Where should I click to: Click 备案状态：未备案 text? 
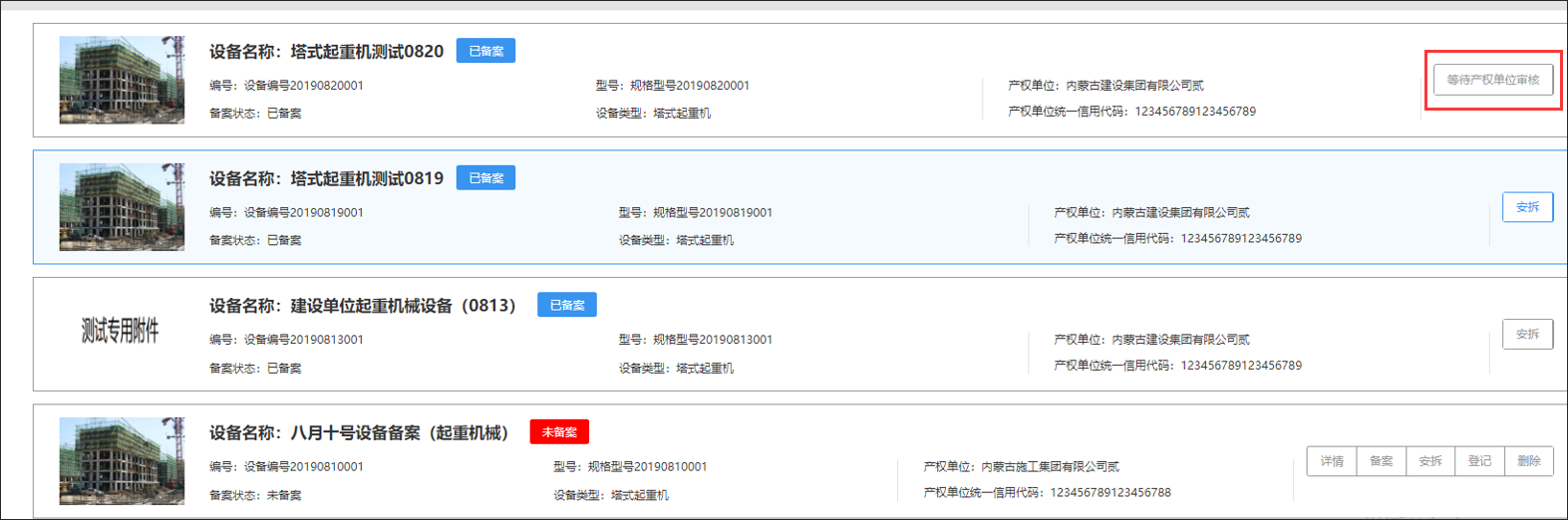tap(255, 495)
